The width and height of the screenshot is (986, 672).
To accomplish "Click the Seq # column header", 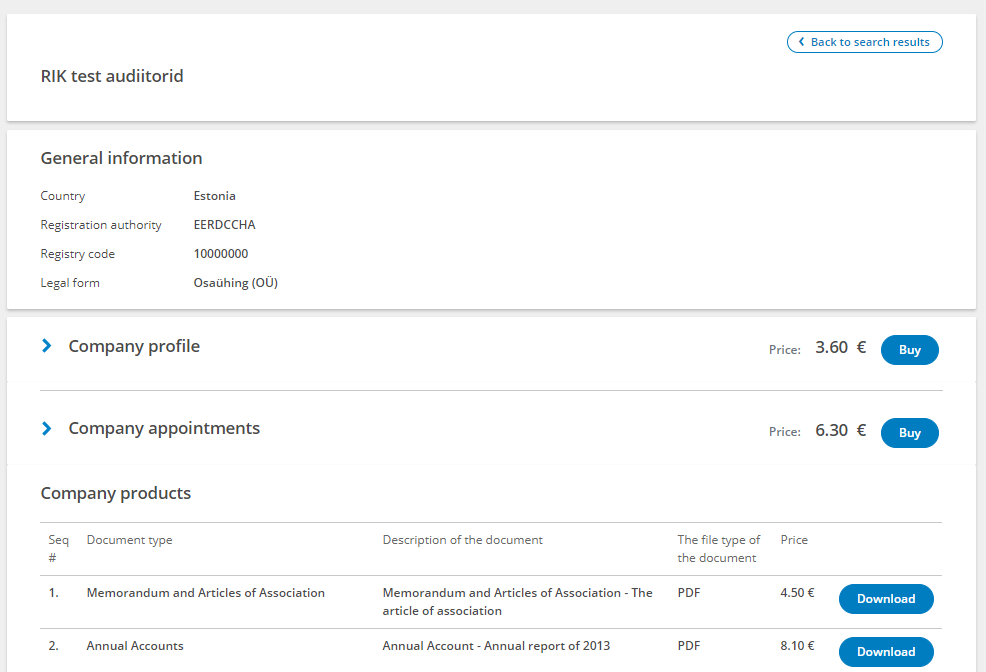I will (58, 549).
